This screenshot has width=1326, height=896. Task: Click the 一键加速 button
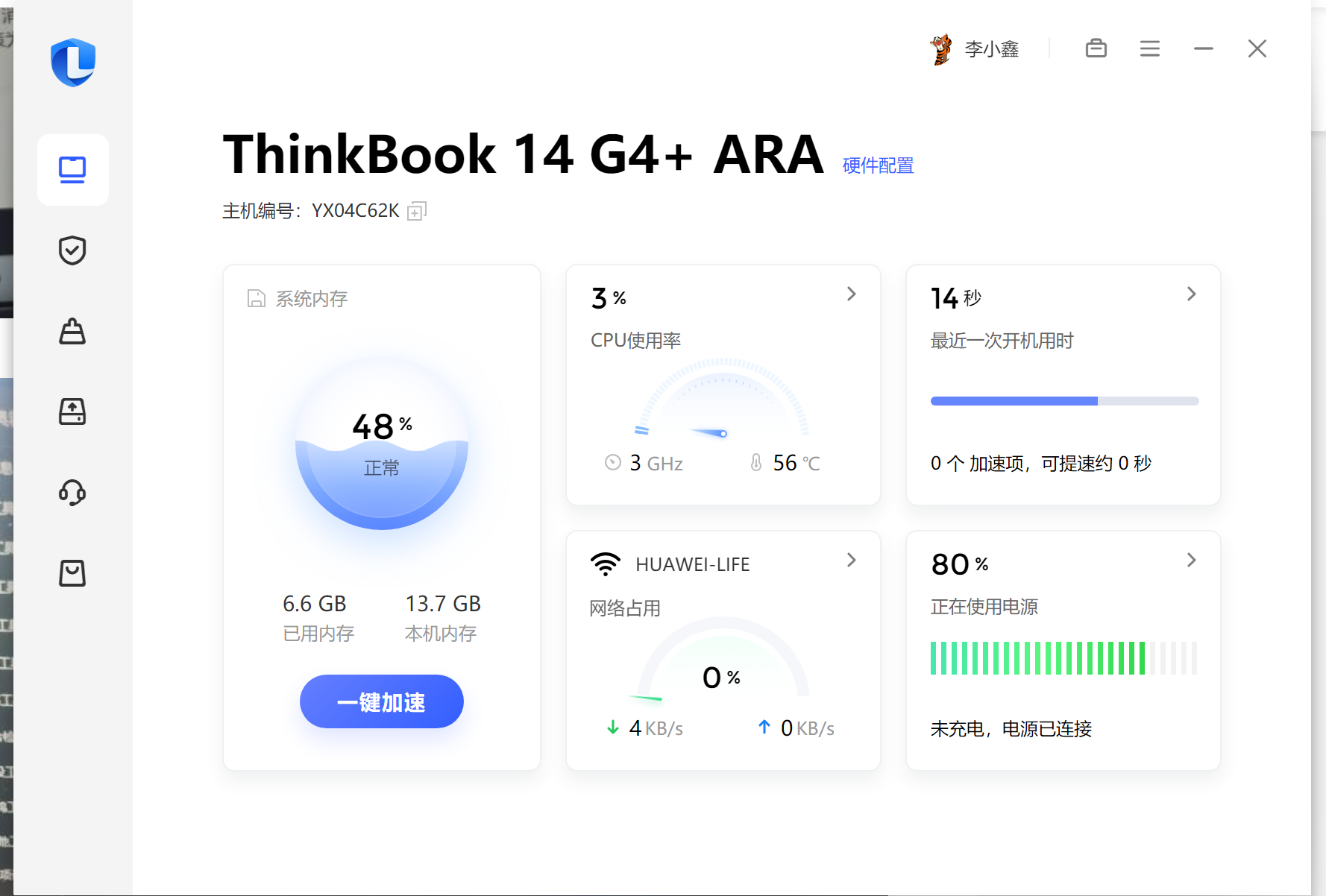coord(381,701)
